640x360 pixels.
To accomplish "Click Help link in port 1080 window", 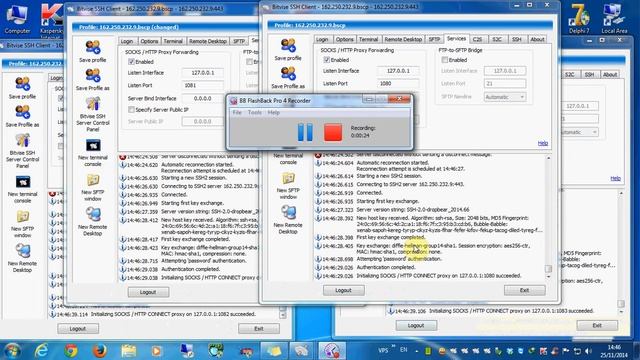I will click(542, 143).
